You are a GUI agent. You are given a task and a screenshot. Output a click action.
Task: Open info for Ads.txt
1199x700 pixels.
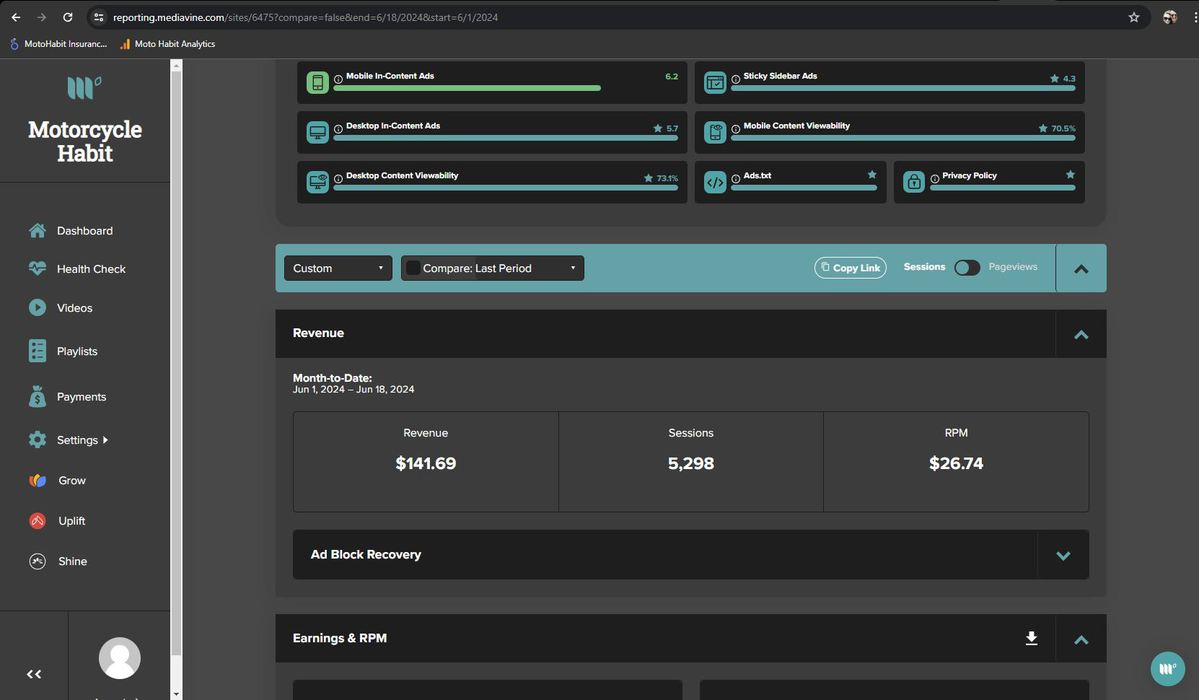(736, 178)
